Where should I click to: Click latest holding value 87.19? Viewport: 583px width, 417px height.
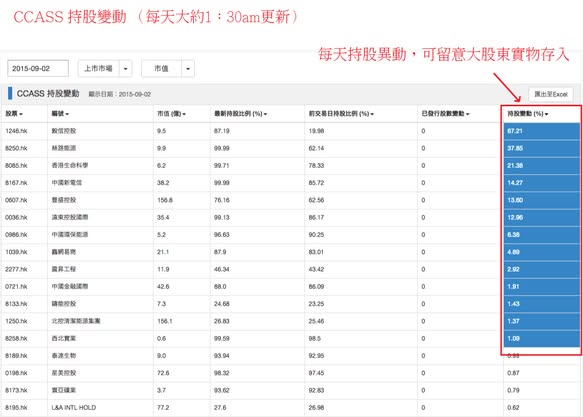pos(222,131)
